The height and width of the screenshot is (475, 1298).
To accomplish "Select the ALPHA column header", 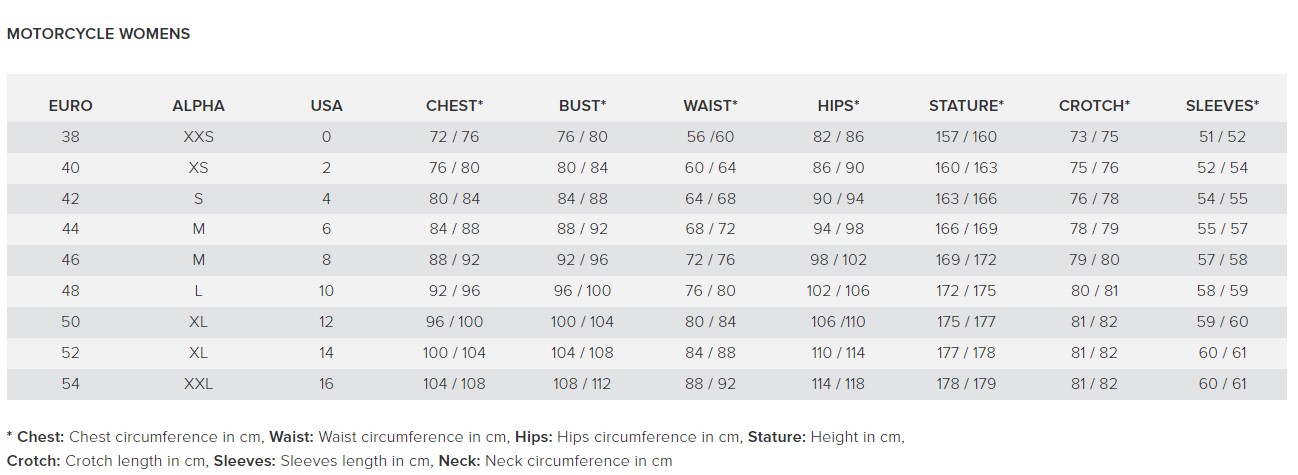I will (x=198, y=106).
